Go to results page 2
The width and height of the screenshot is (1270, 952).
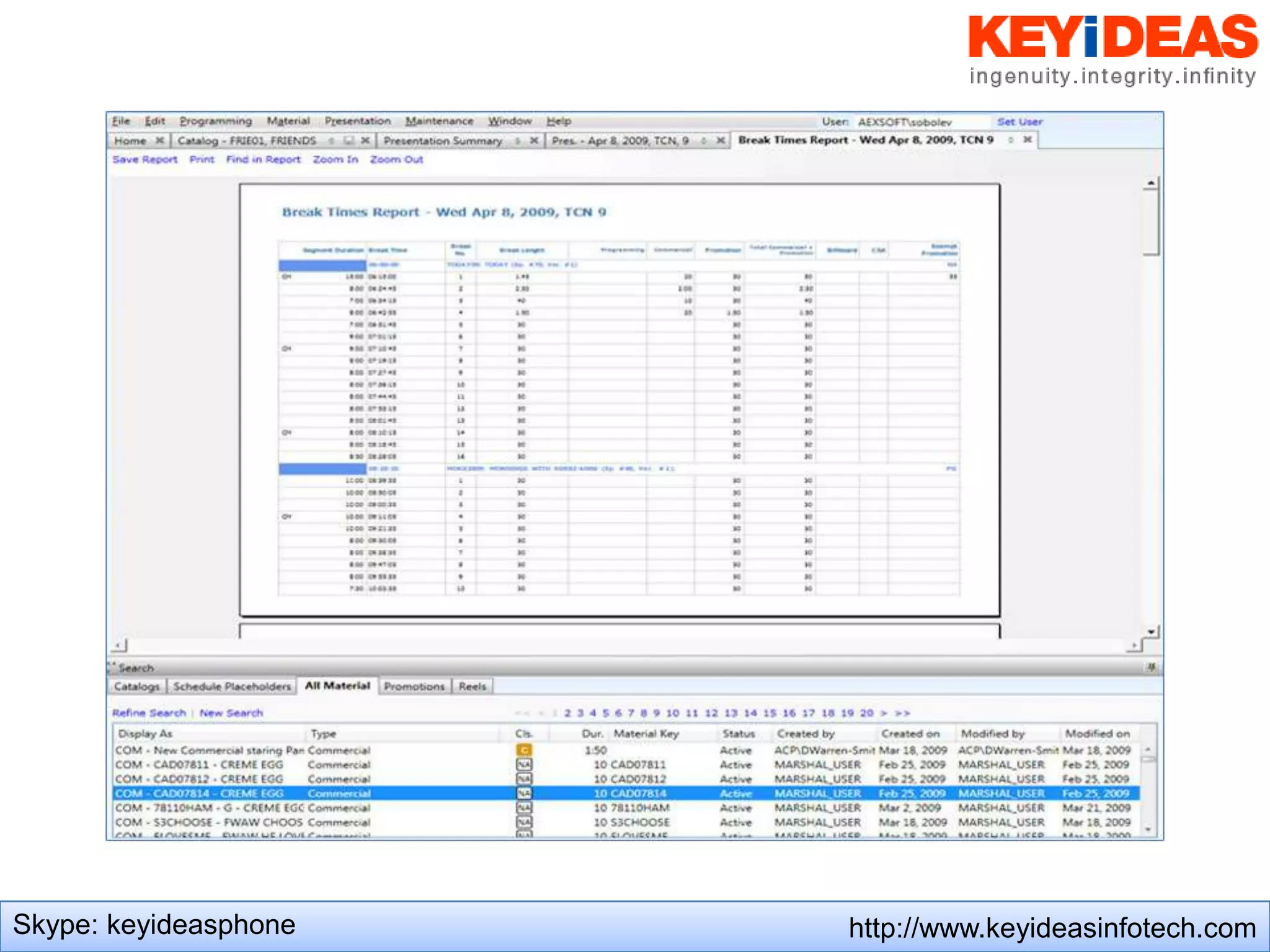coord(567,713)
